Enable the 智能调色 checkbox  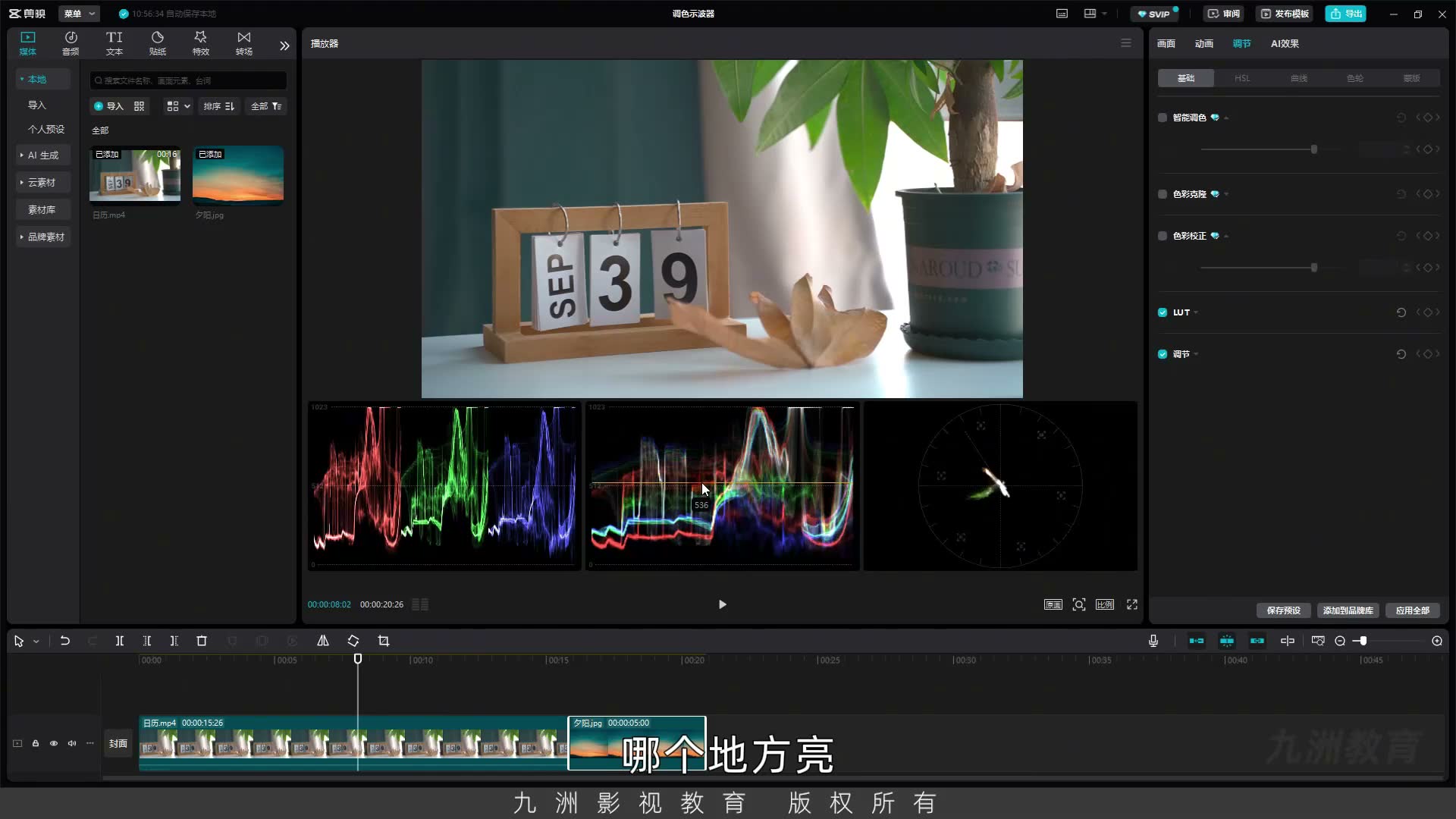1163,118
